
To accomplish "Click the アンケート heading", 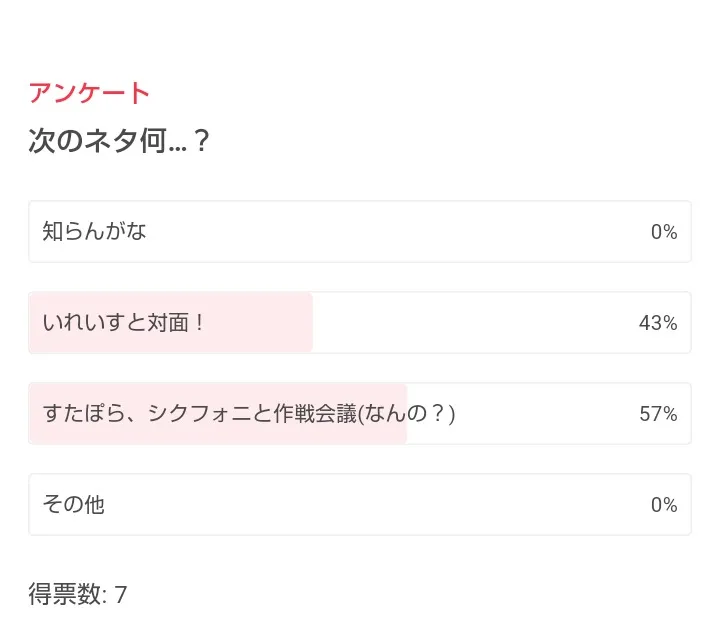I will [89, 93].
